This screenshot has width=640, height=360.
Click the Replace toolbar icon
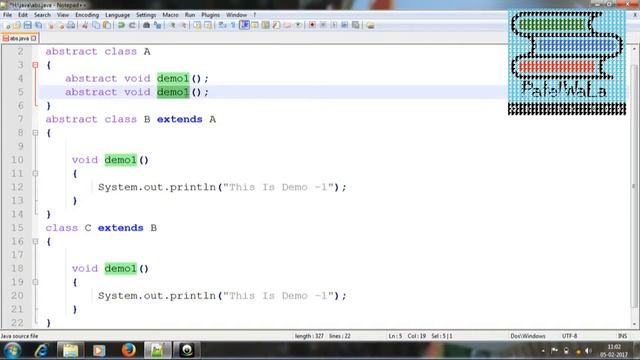coord(157,25)
